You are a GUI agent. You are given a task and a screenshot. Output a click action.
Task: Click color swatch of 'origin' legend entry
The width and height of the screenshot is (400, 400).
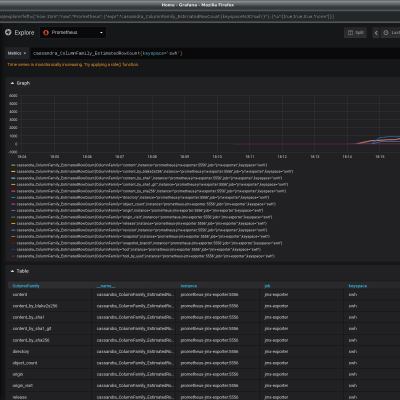pyautogui.click(x=13, y=211)
